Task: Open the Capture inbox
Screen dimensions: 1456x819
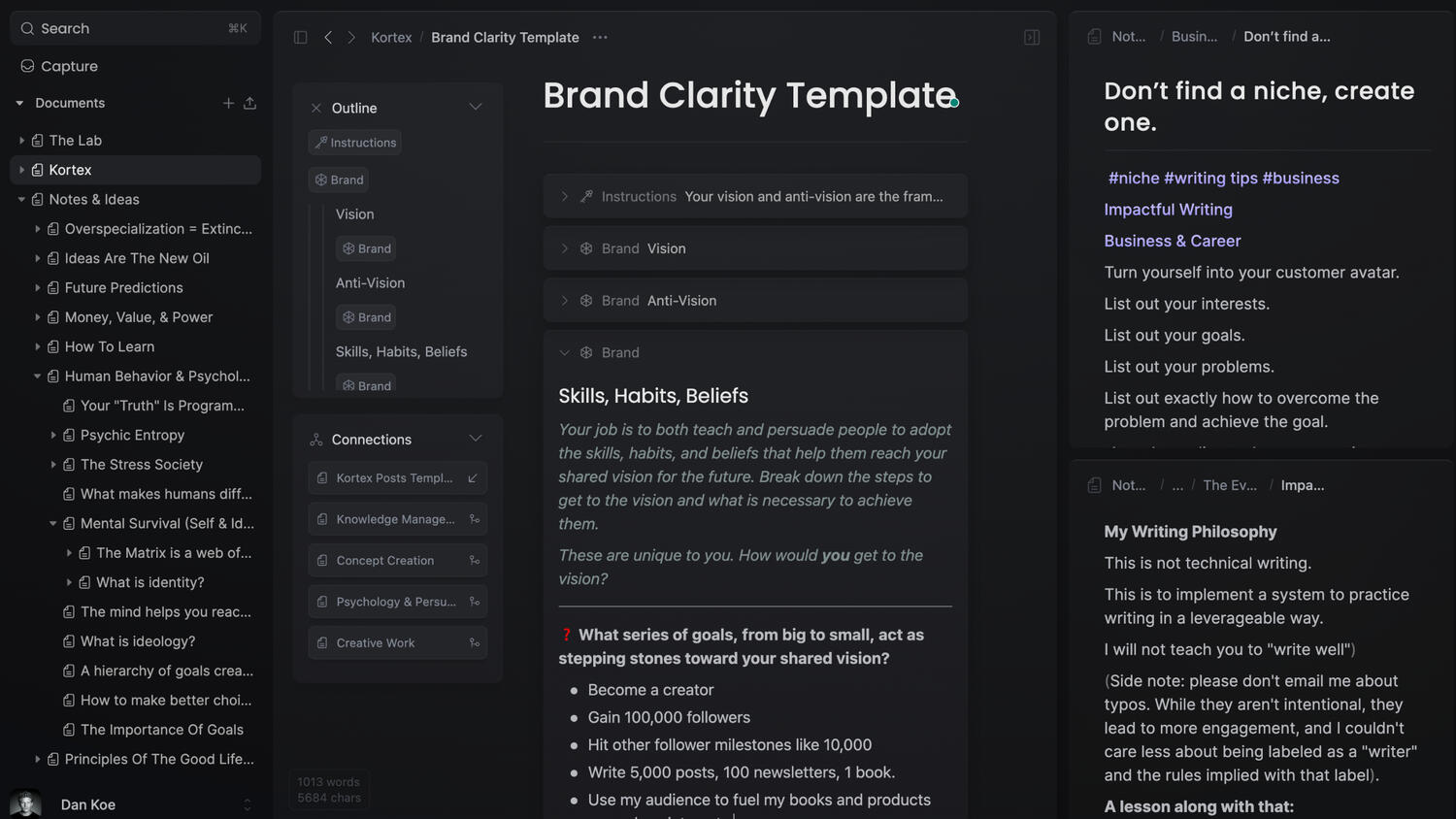Action: [x=69, y=66]
